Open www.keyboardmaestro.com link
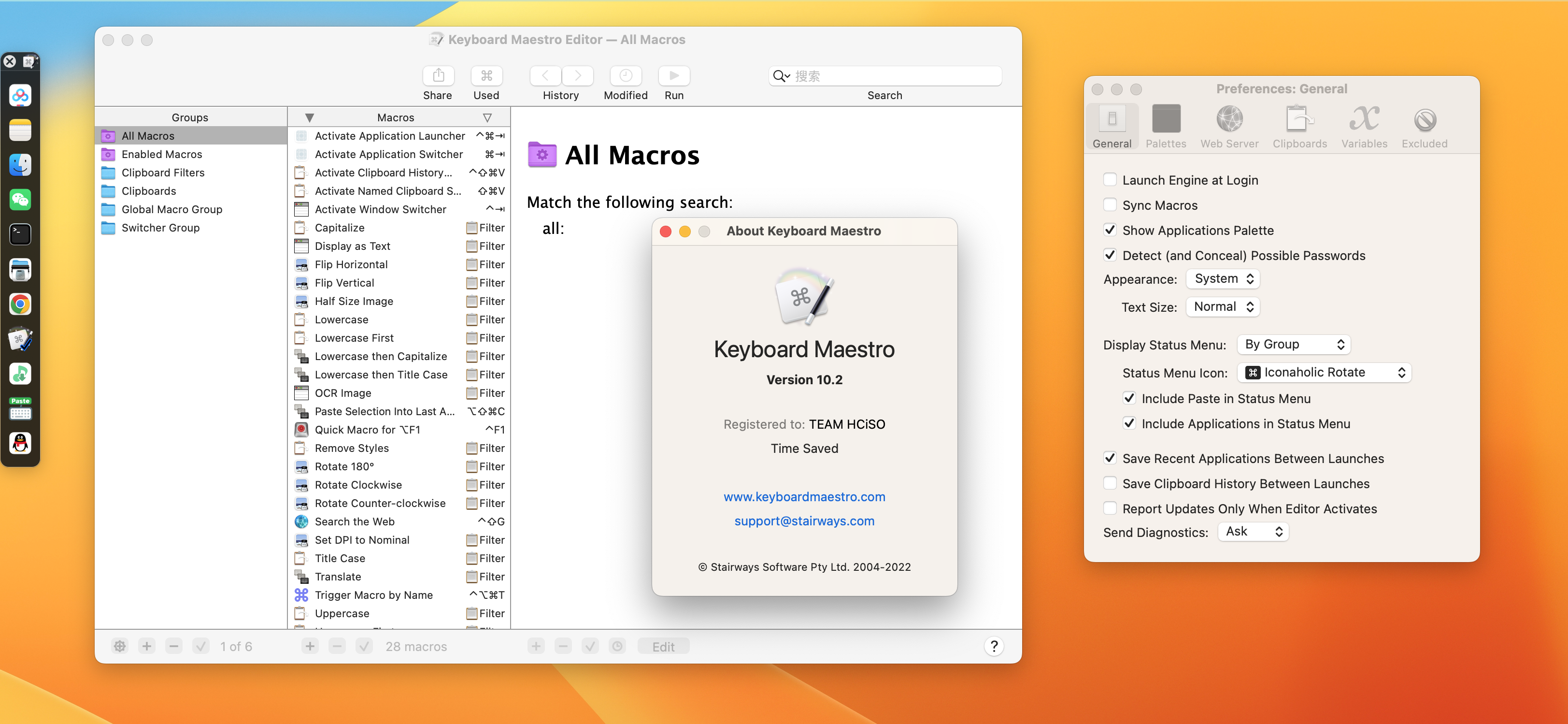The width and height of the screenshot is (1568, 724). 804,497
